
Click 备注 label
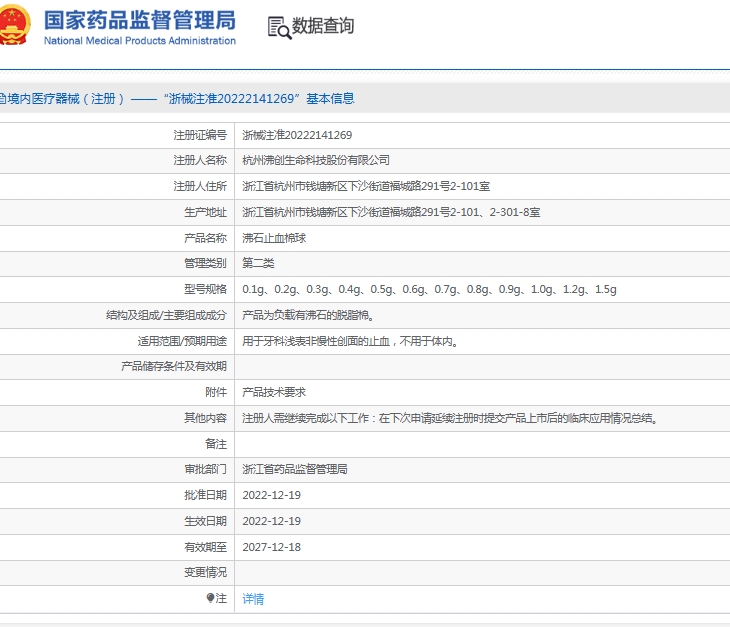point(216,445)
